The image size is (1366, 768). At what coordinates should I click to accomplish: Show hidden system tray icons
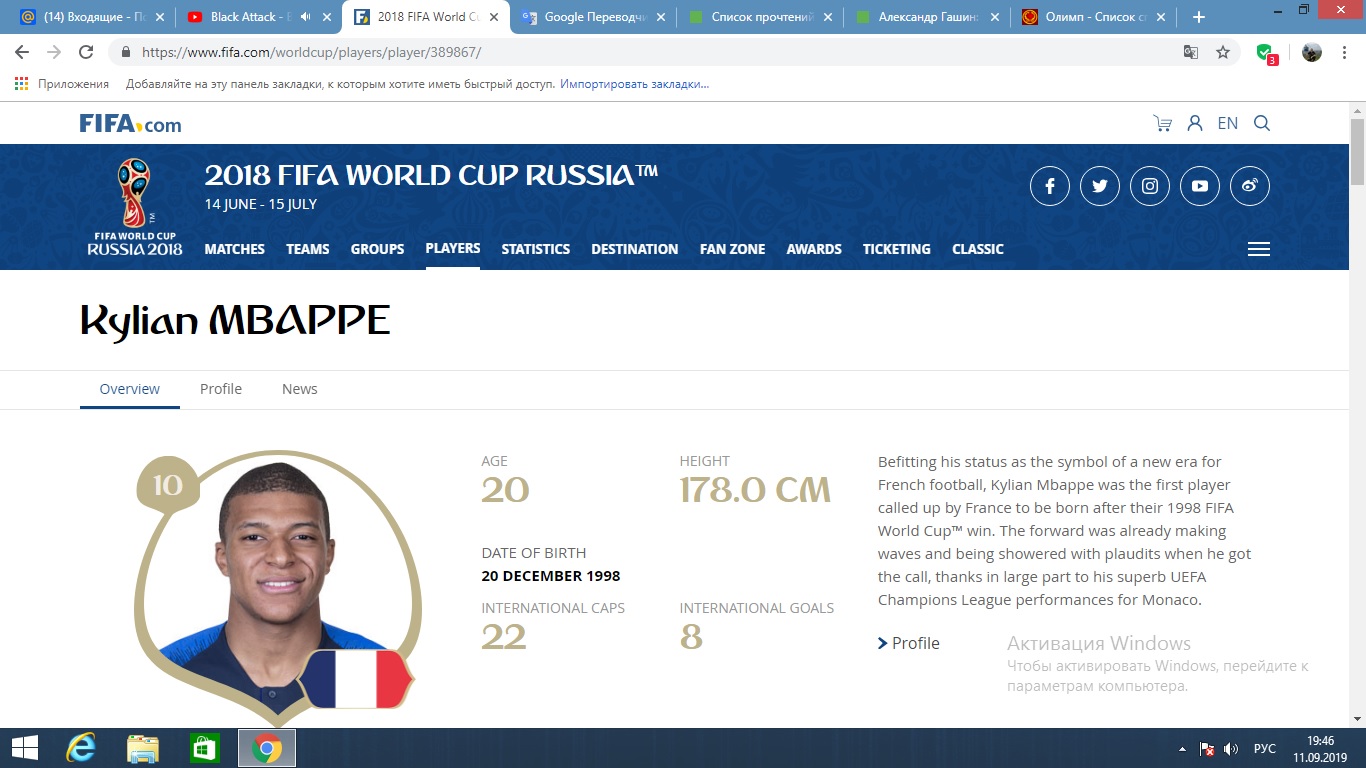[1183, 749]
